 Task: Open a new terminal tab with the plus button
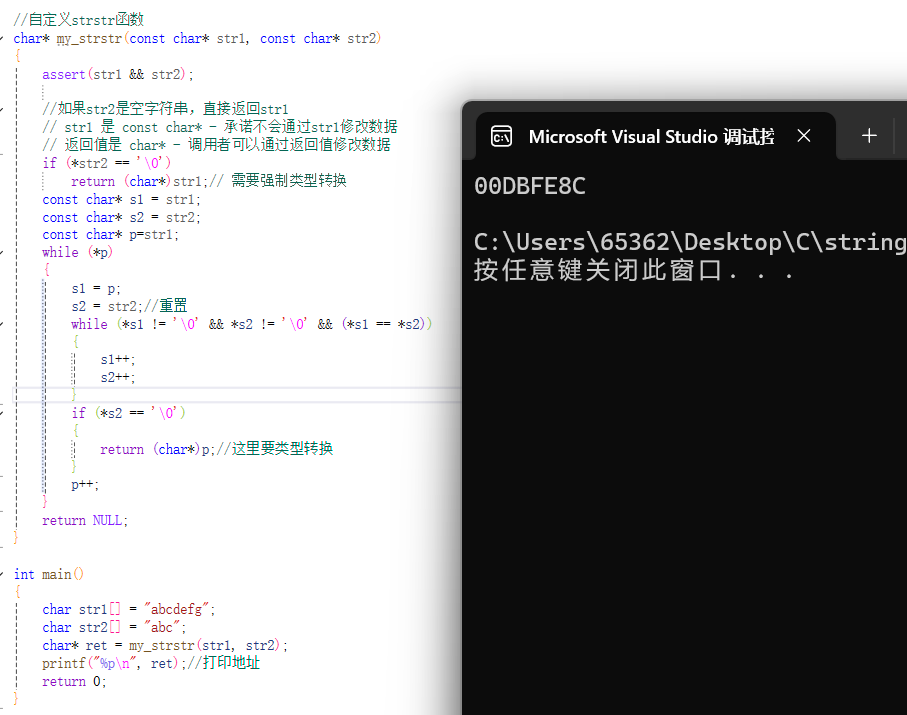pos(868,135)
